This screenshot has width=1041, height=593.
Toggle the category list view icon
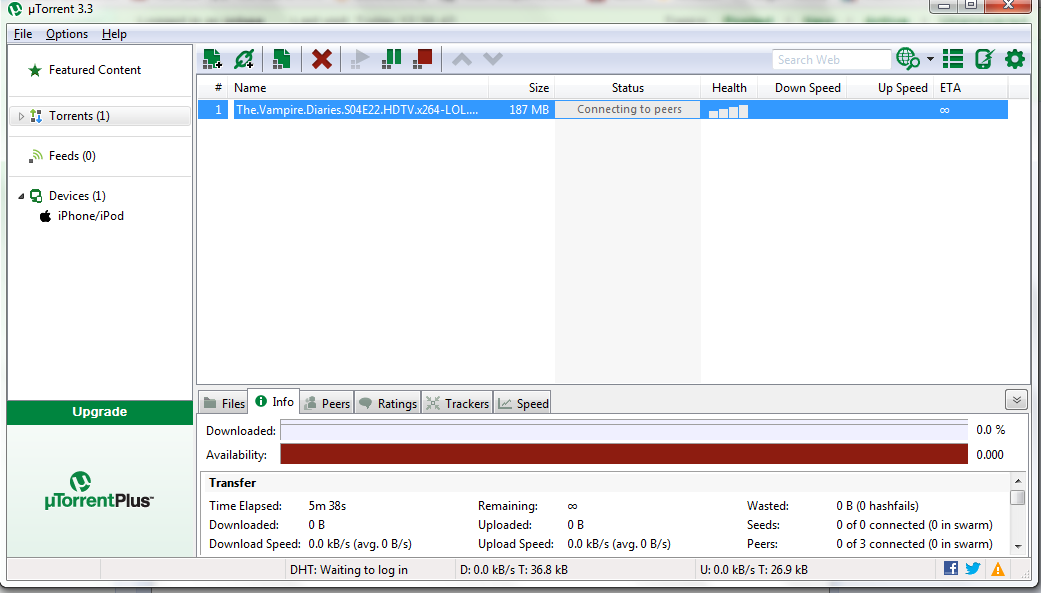coord(953,59)
